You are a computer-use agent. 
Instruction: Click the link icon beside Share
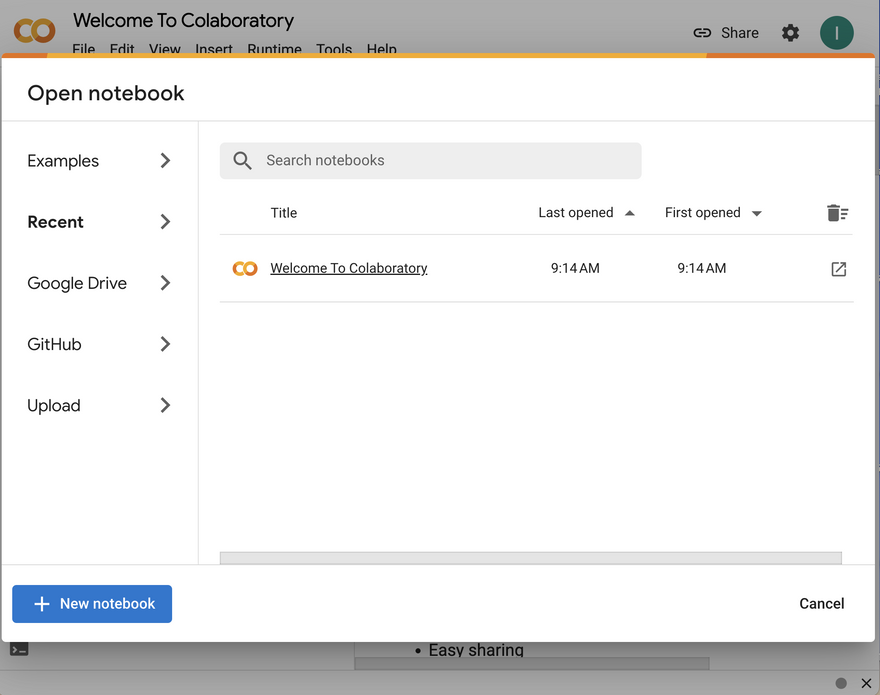702,33
